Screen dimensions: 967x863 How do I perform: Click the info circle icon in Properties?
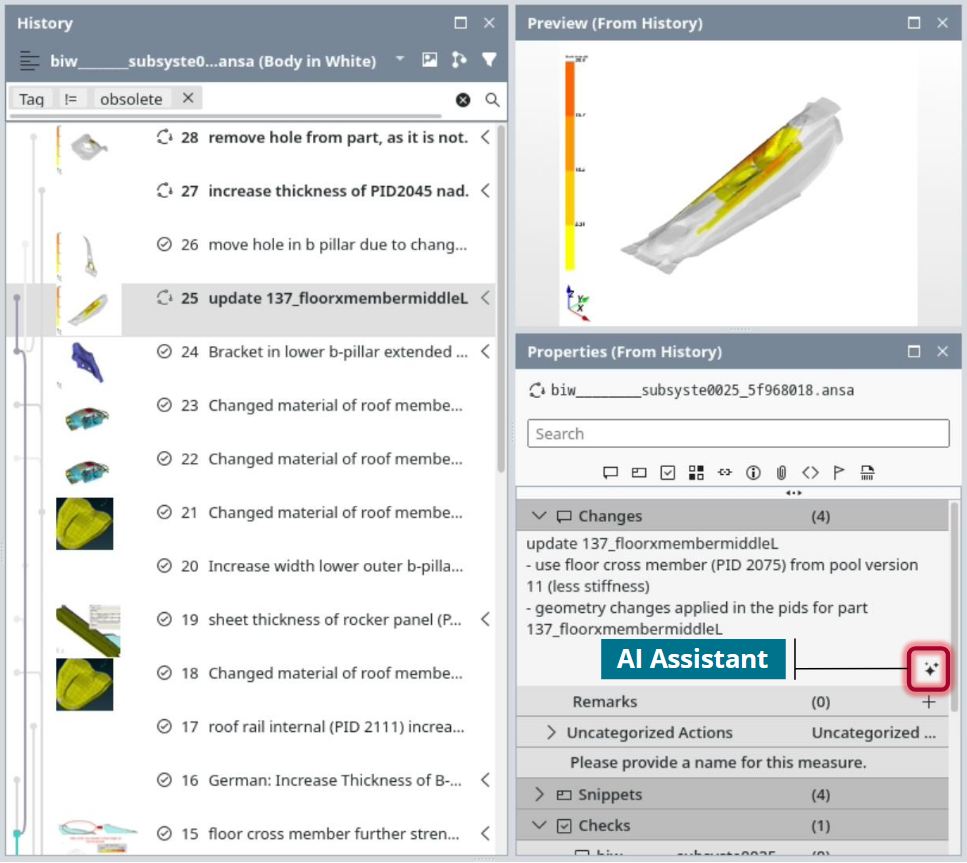tap(753, 472)
